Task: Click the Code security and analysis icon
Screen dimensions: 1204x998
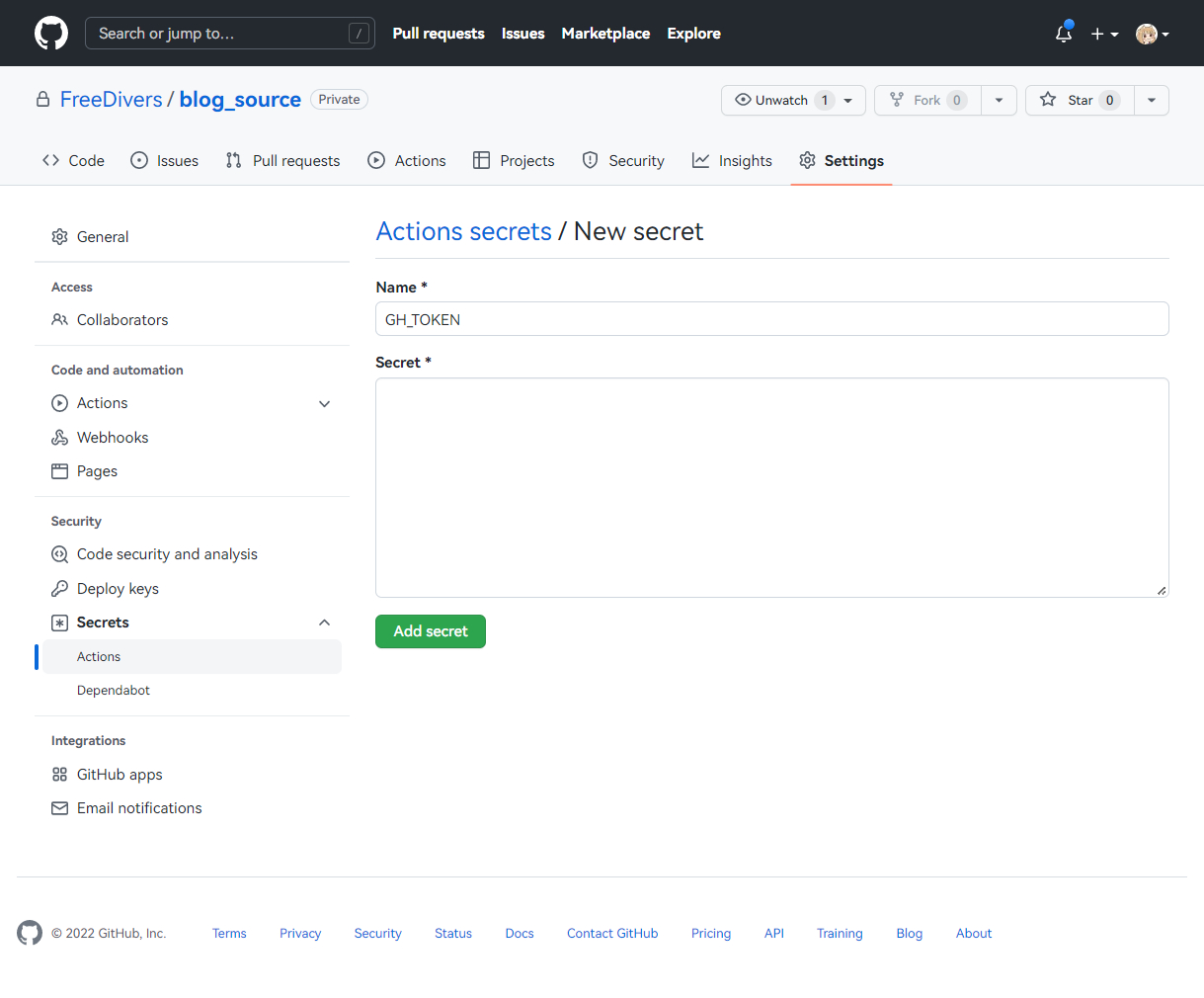Action: [x=59, y=554]
